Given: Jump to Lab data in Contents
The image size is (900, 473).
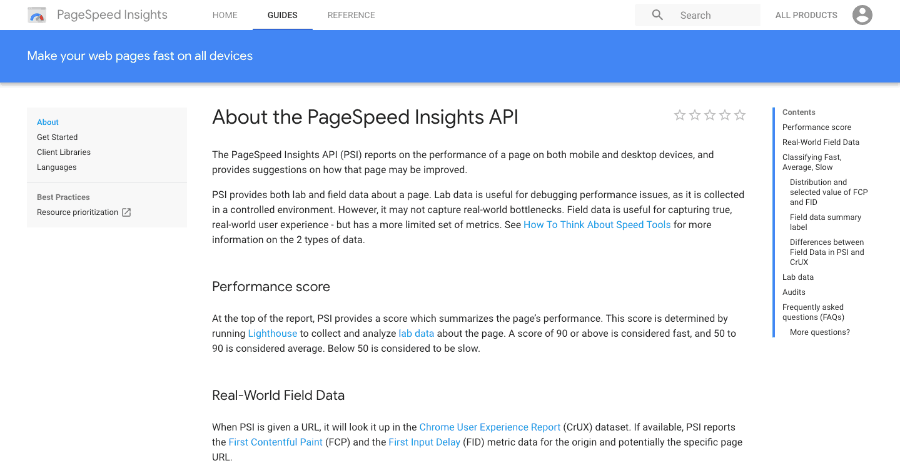Looking at the screenshot, I should pyautogui.click(x=797, y=277).
